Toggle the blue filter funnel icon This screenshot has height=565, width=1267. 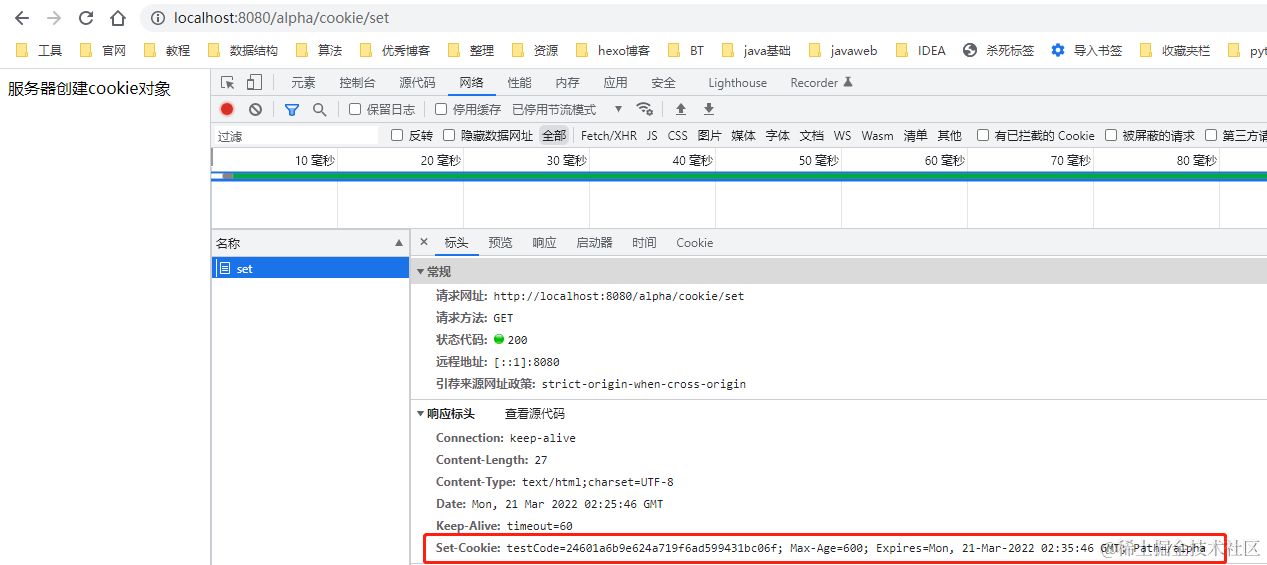292,109
